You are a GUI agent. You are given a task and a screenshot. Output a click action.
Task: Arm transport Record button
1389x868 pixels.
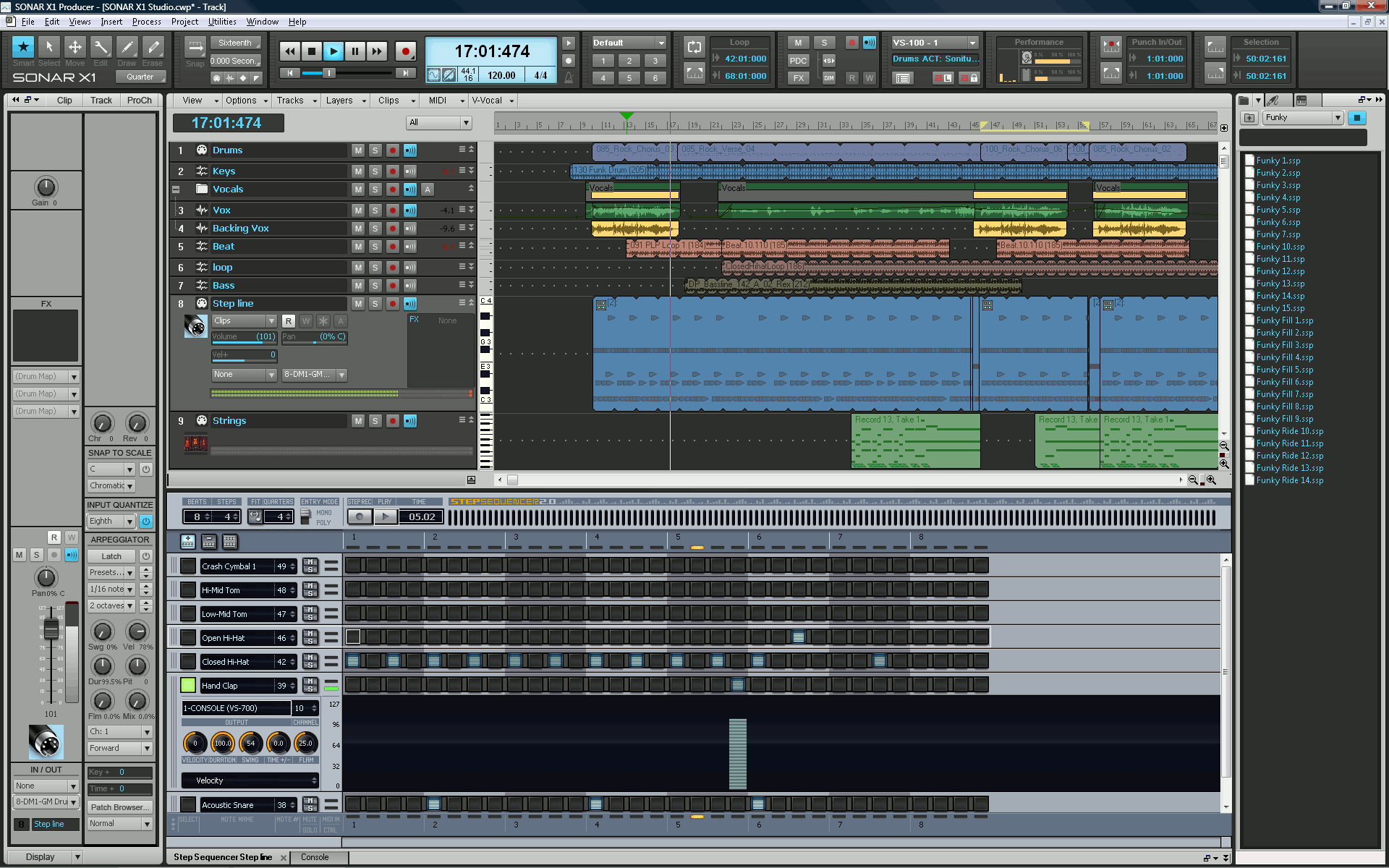(405, 51)
